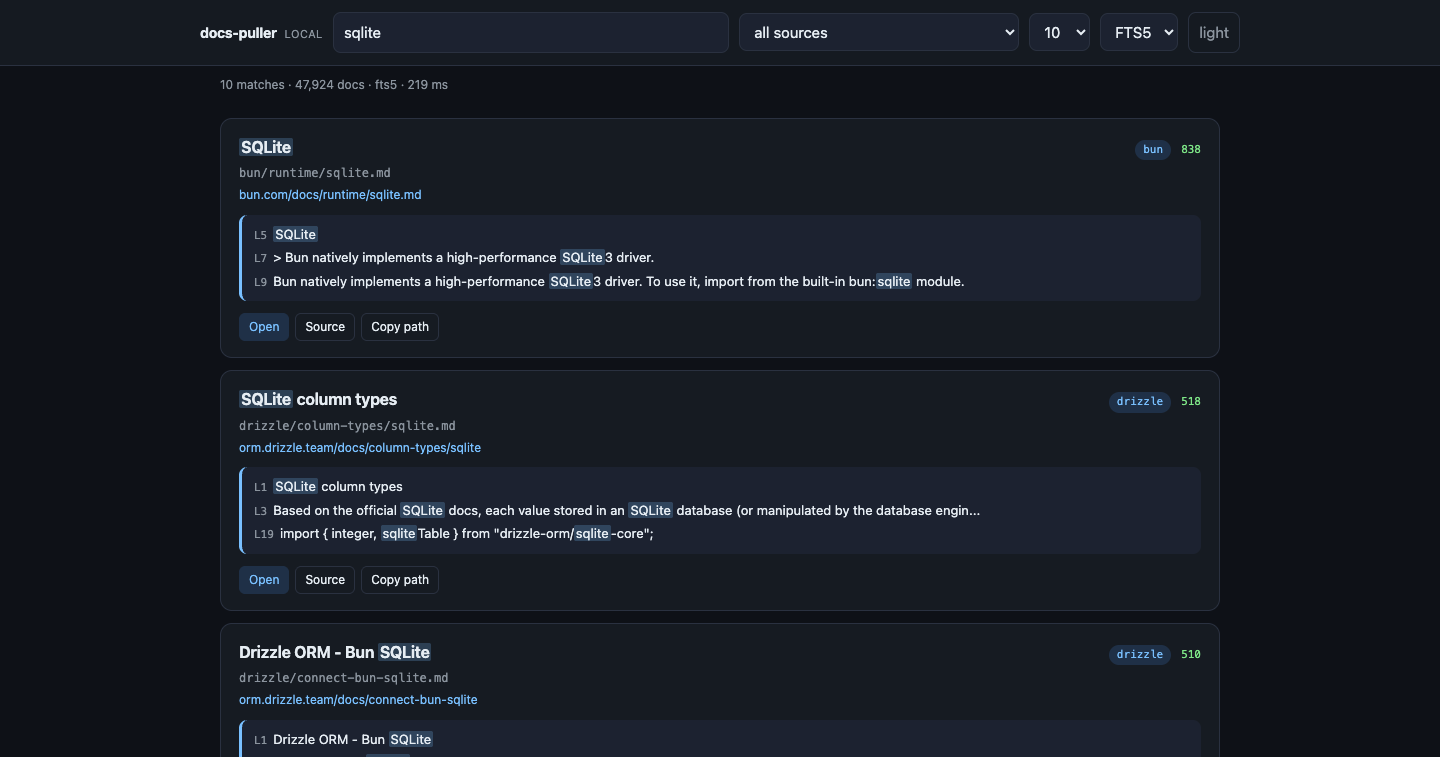Image resolution: width=1440 pixels, height=757 pixels.
Task: Click the LOCAL label beside docs-puller
Action: tap(303, 34)
